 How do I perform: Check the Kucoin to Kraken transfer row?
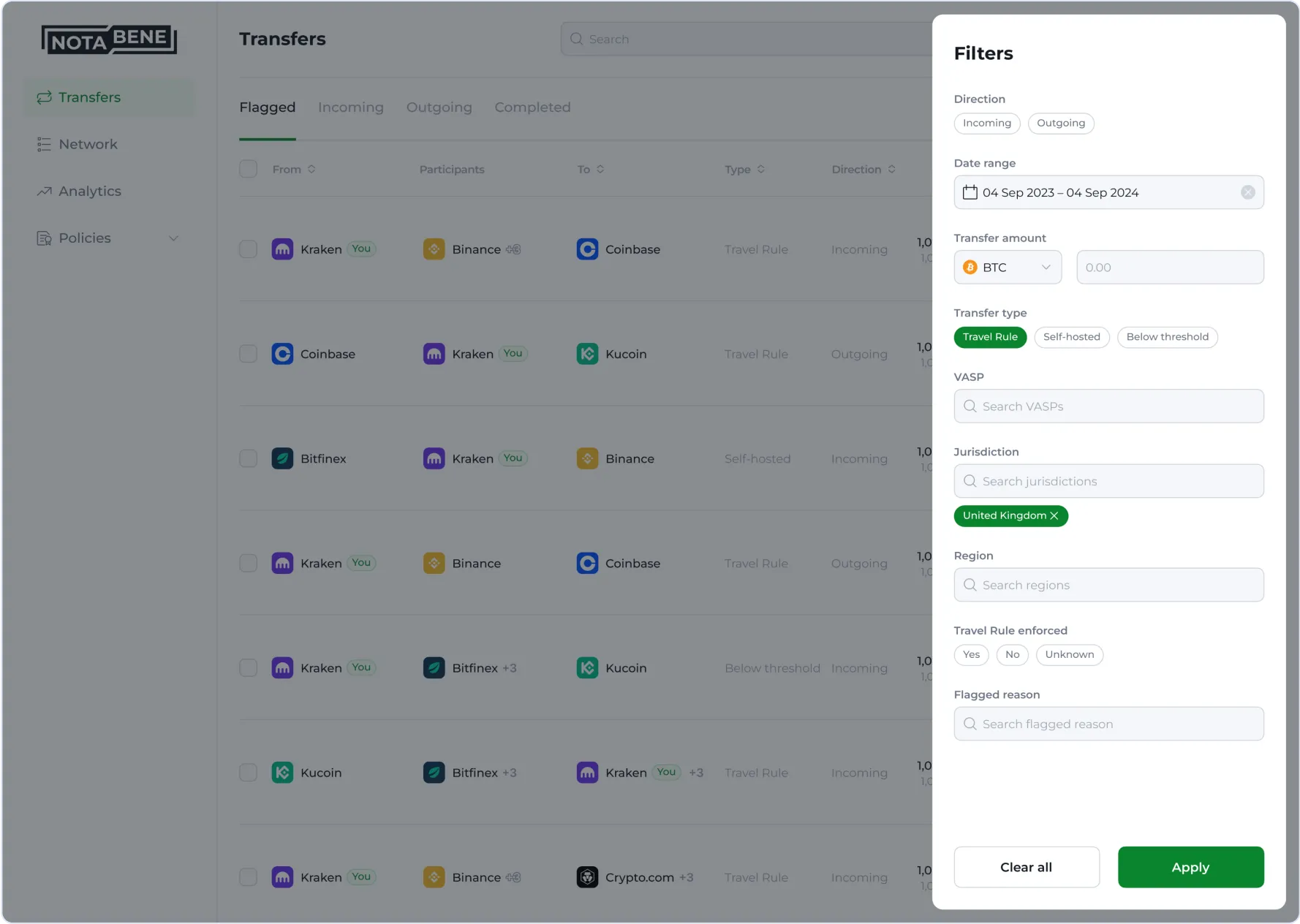tap(249, 773)
